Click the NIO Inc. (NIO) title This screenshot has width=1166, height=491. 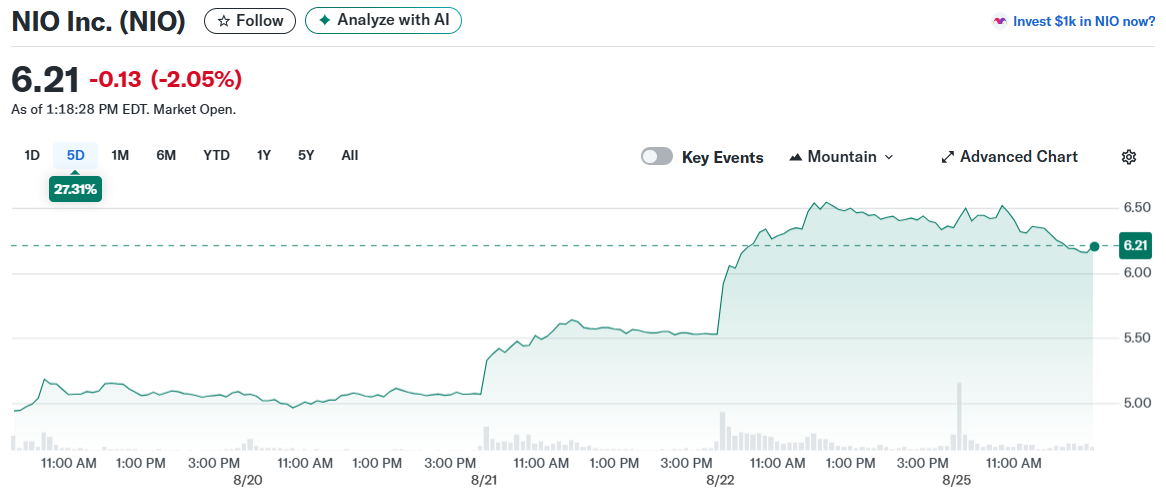[x=98, y=21]
